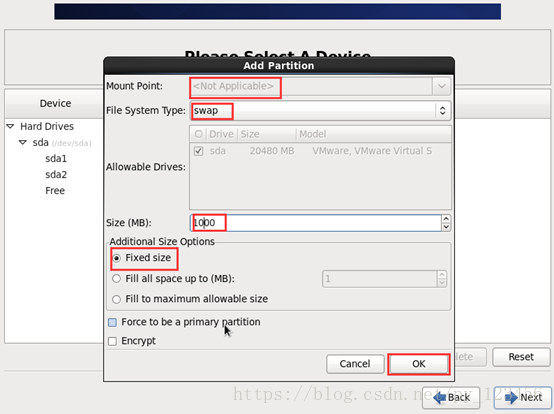
Task: Collapse the Hard Drives tree node
Action: [x=11, y=126]
